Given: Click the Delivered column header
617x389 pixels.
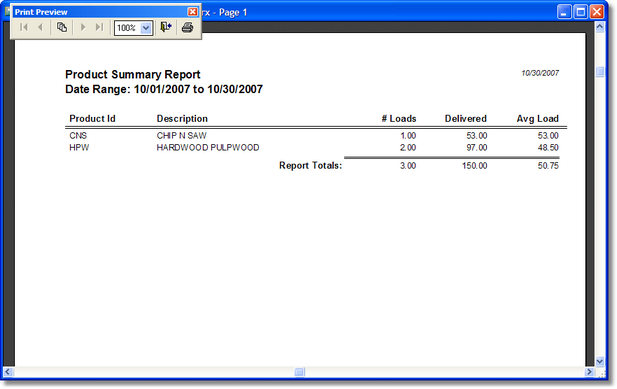Looking at the screenshot, I should tap(466, 118).
